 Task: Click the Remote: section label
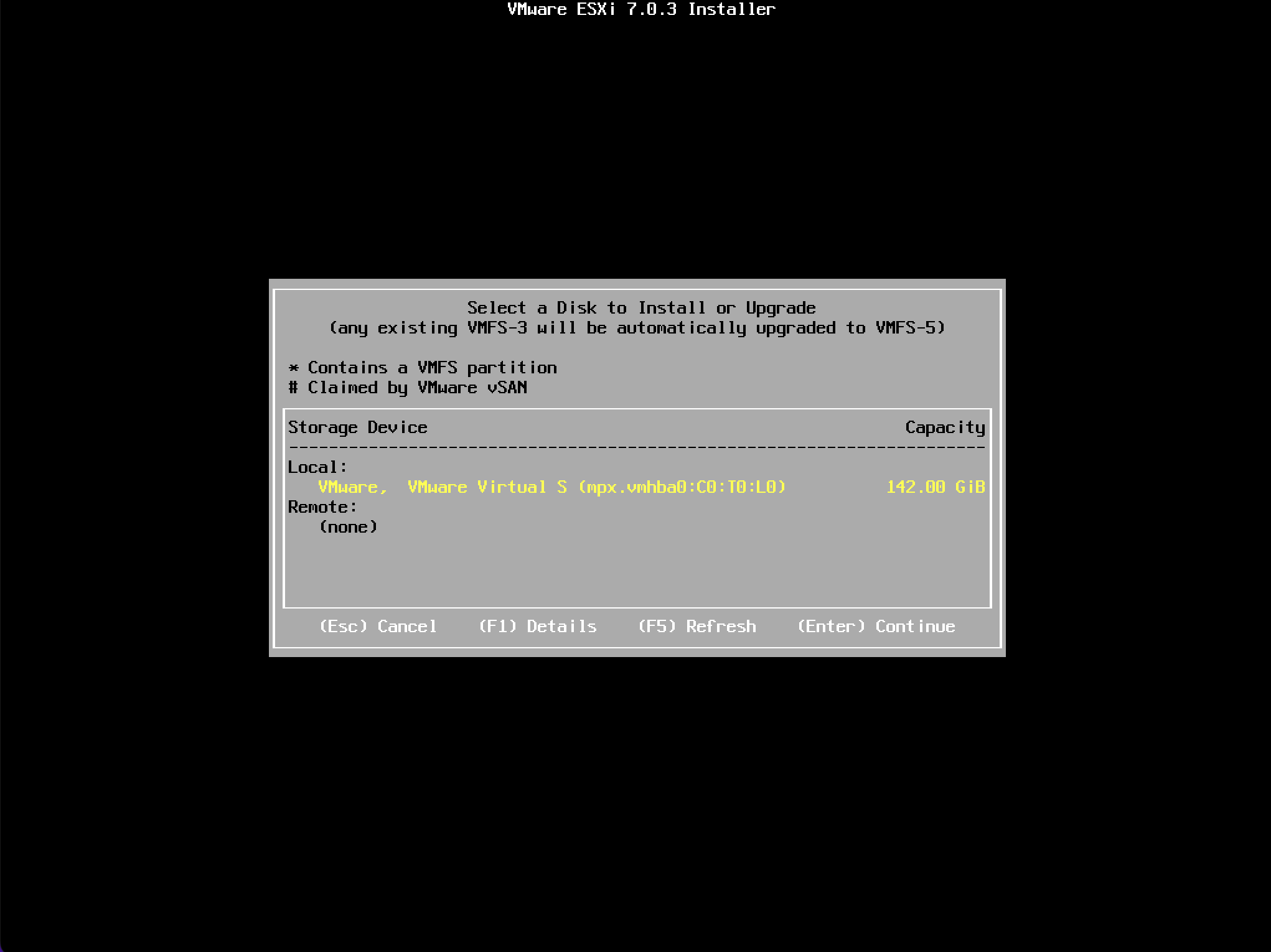click(x=322, y=506)
